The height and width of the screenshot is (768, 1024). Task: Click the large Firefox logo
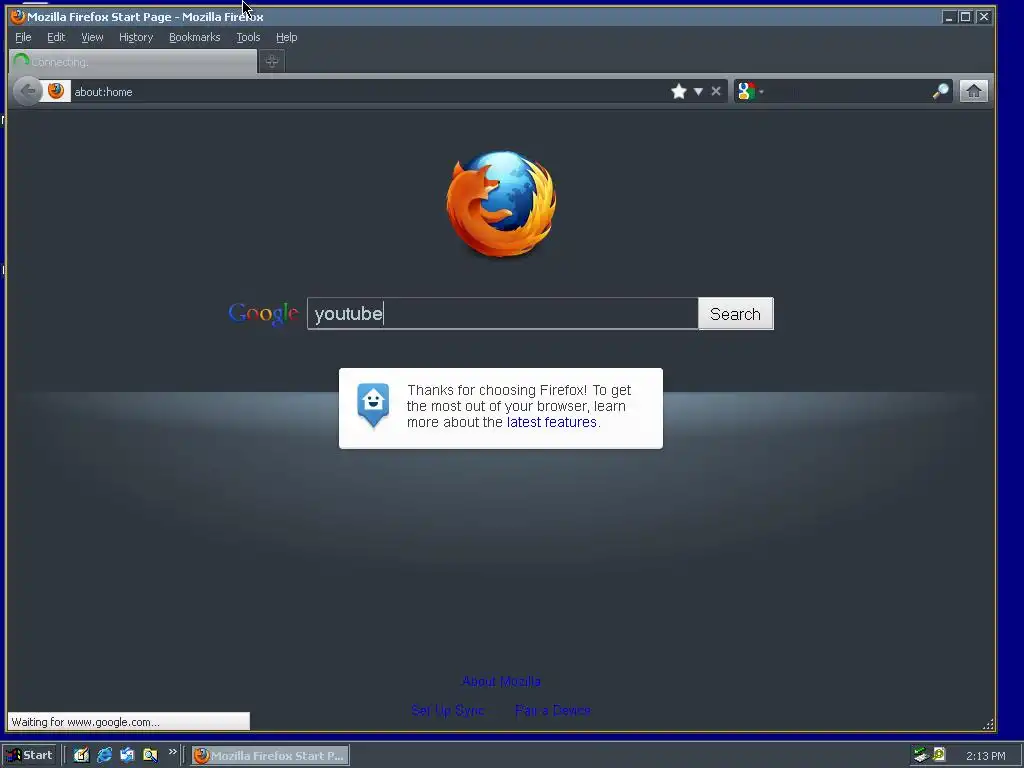[x=502, y=204]
